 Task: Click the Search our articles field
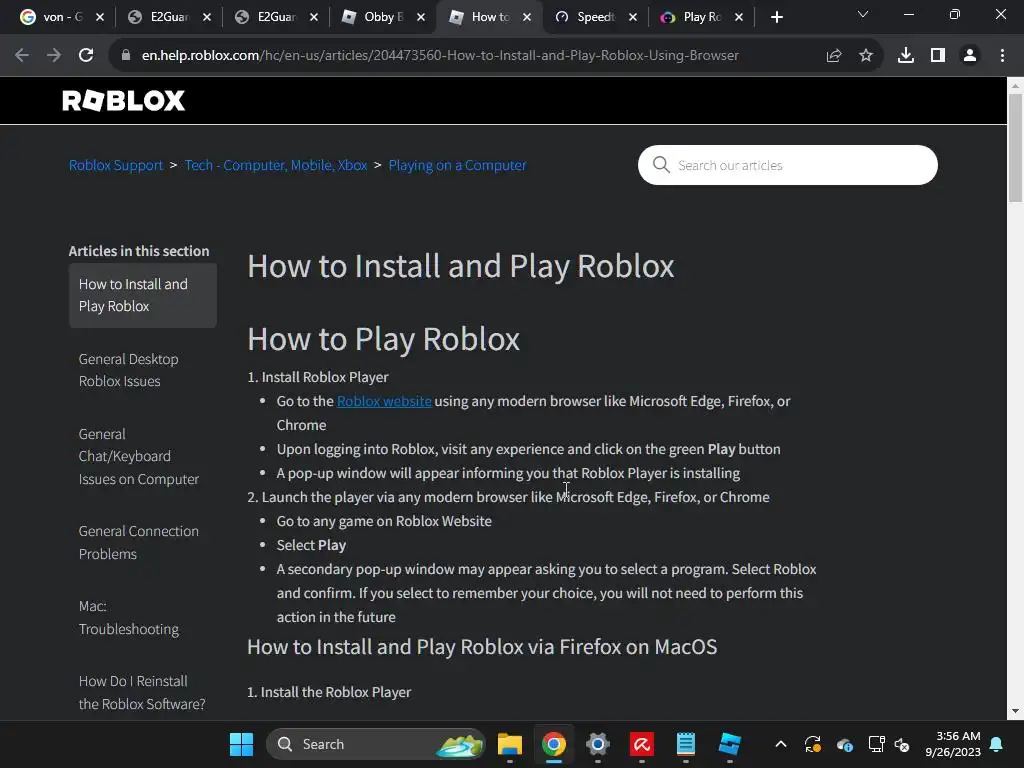[788, 165]
